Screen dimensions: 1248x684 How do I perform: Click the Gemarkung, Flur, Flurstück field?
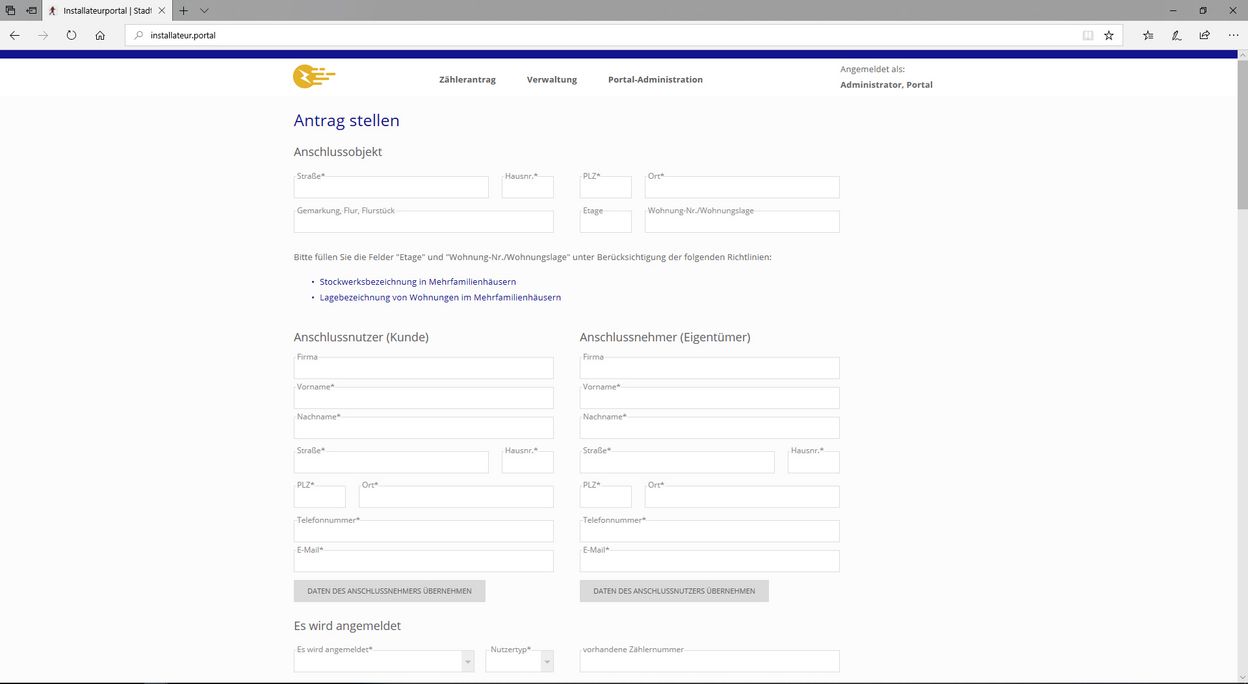pos(423,222)
